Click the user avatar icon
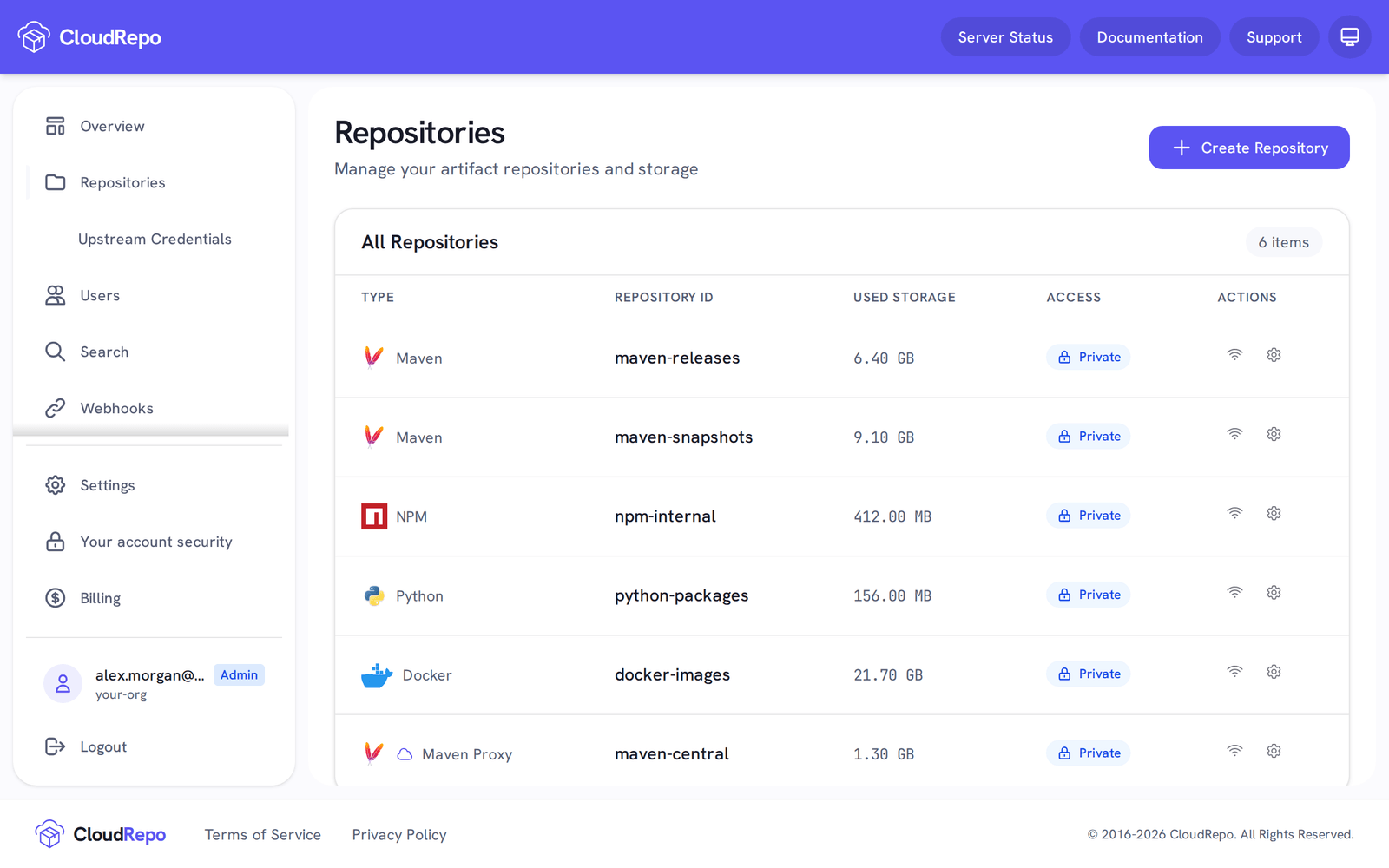 click(63, 684)
